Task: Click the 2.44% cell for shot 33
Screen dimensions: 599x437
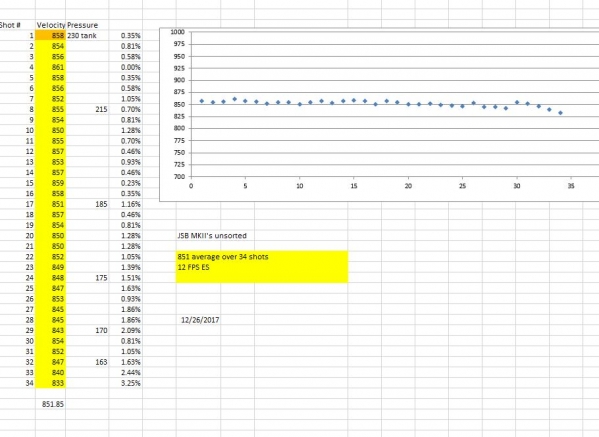Action: 126,372
